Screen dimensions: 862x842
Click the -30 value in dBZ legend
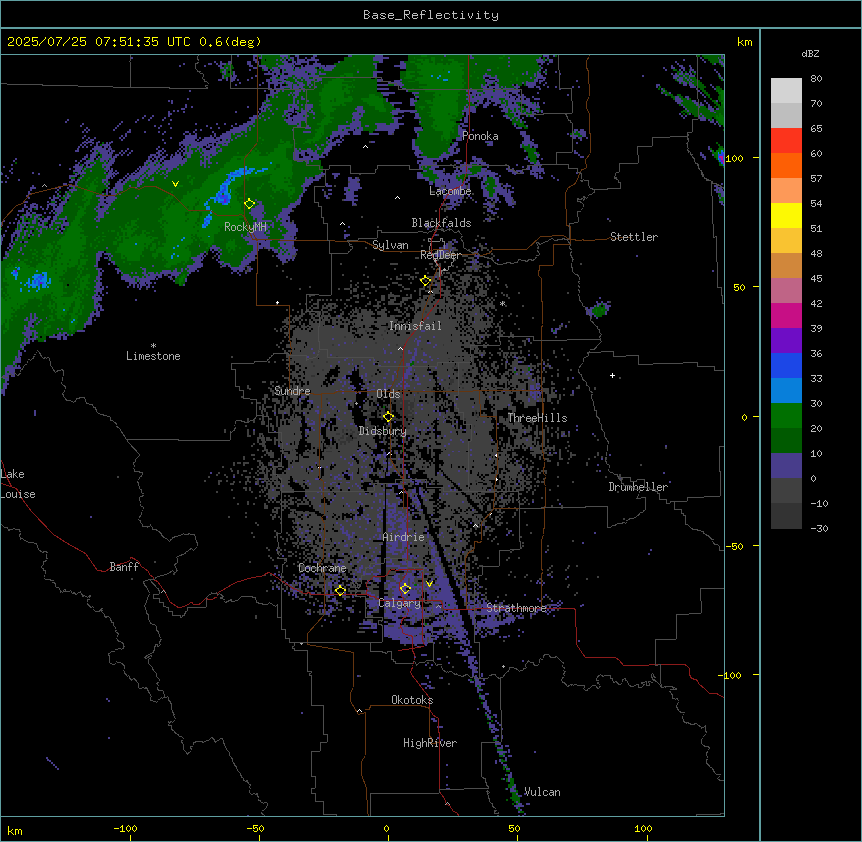(x=819, y=529)
